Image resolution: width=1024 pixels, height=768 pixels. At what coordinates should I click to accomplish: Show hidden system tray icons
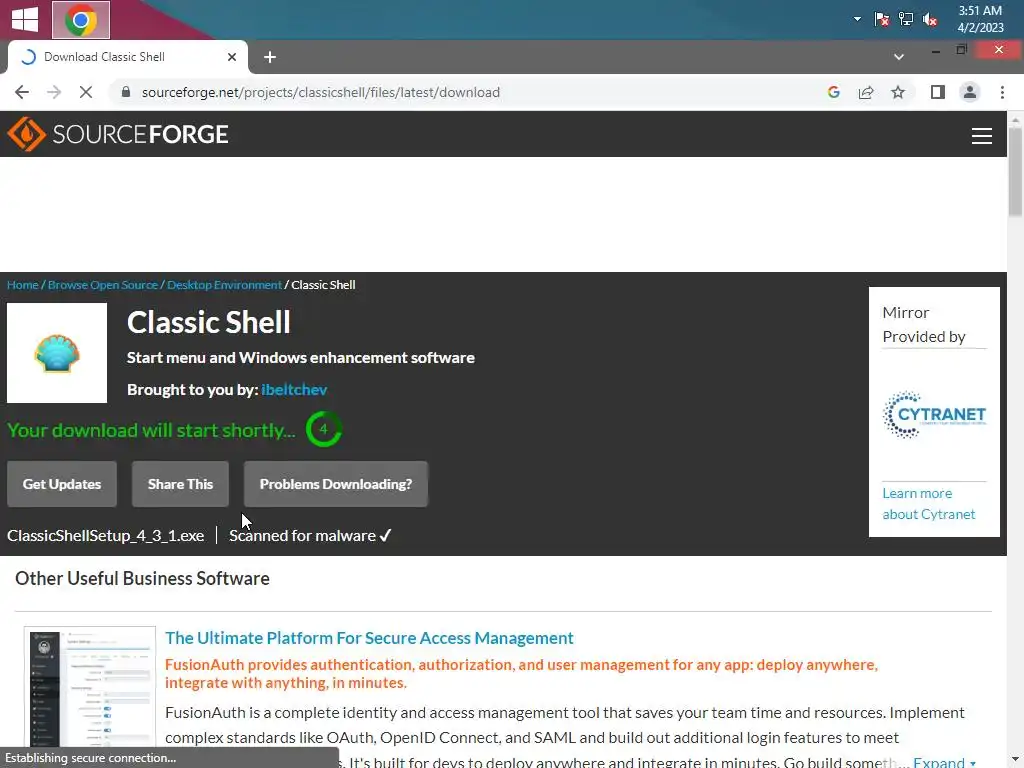click(x=857, y=19)
